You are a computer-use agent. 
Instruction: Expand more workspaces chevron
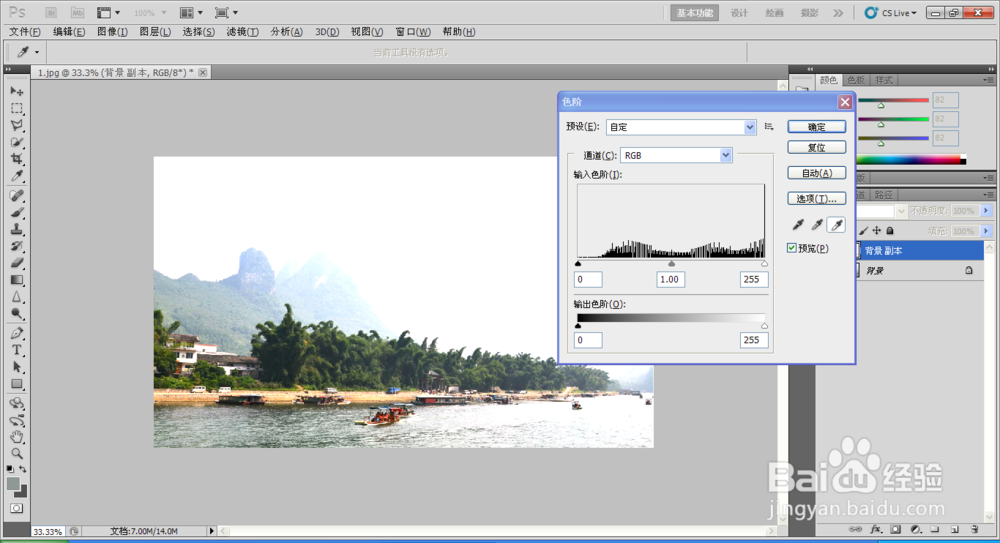pyautogui.click(x=838, y=13)
